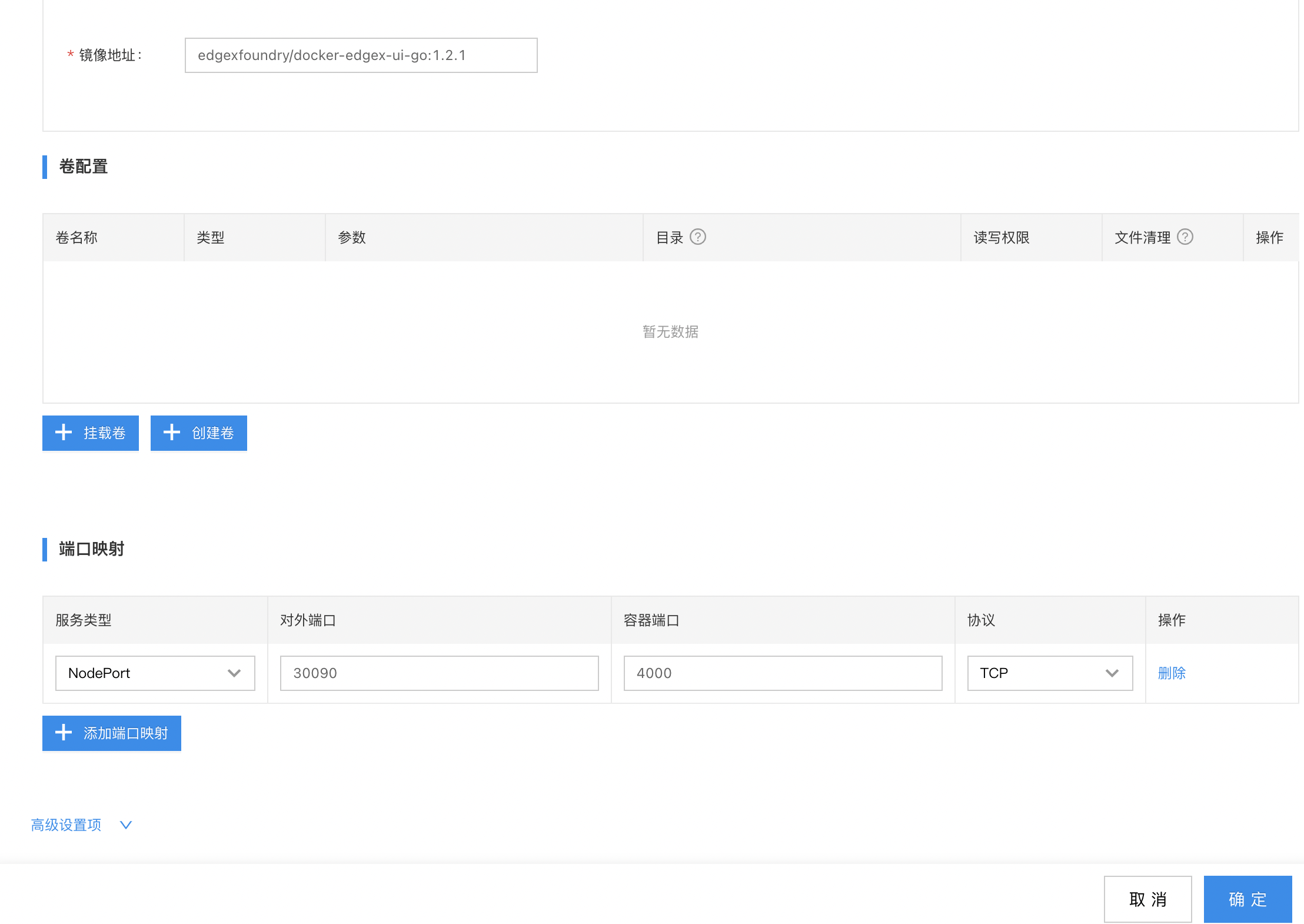Viewport: 1304px width, 924px height.
Task: Click the 创建卷 button label
Action: point(212,433)
